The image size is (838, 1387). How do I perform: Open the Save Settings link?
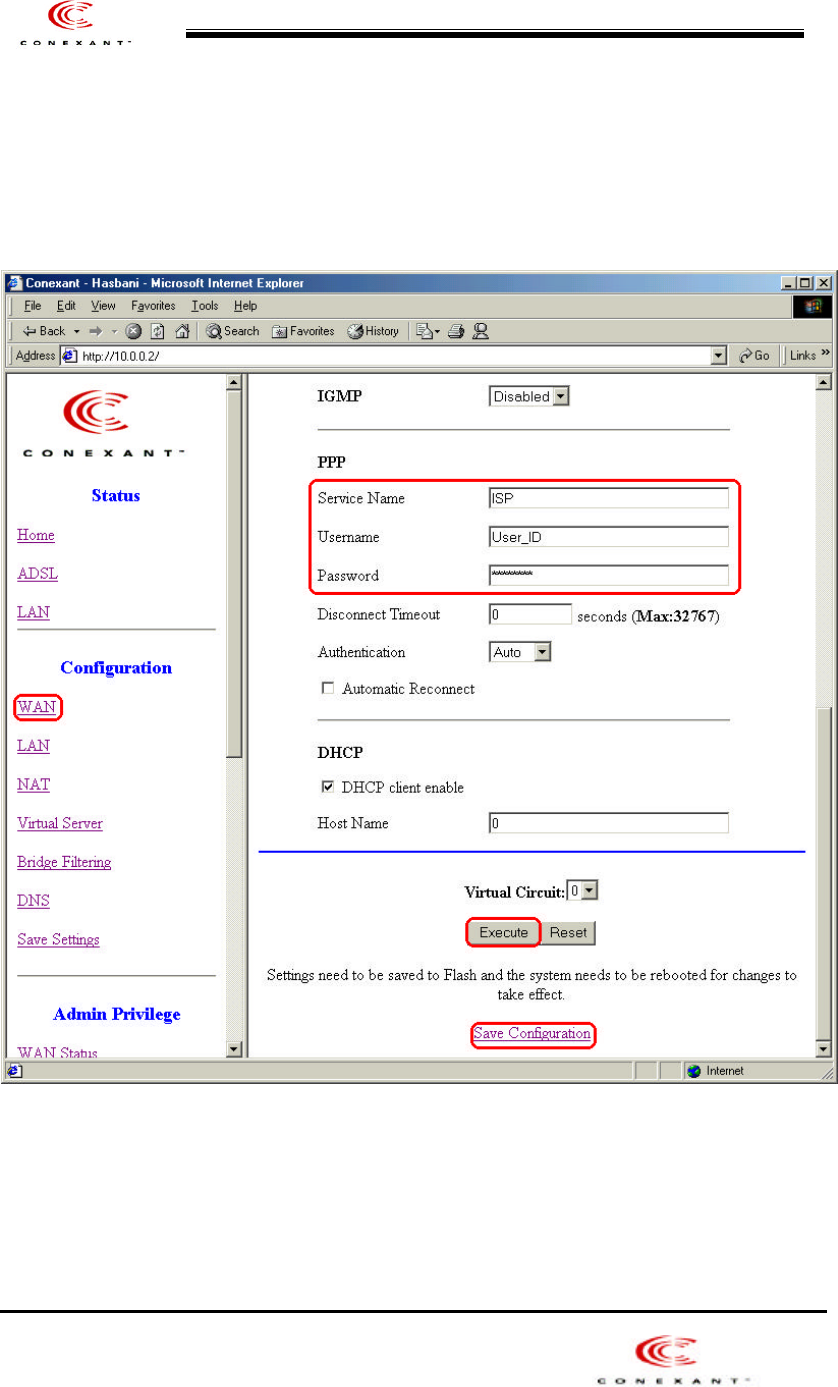click(x=58, y=939)
